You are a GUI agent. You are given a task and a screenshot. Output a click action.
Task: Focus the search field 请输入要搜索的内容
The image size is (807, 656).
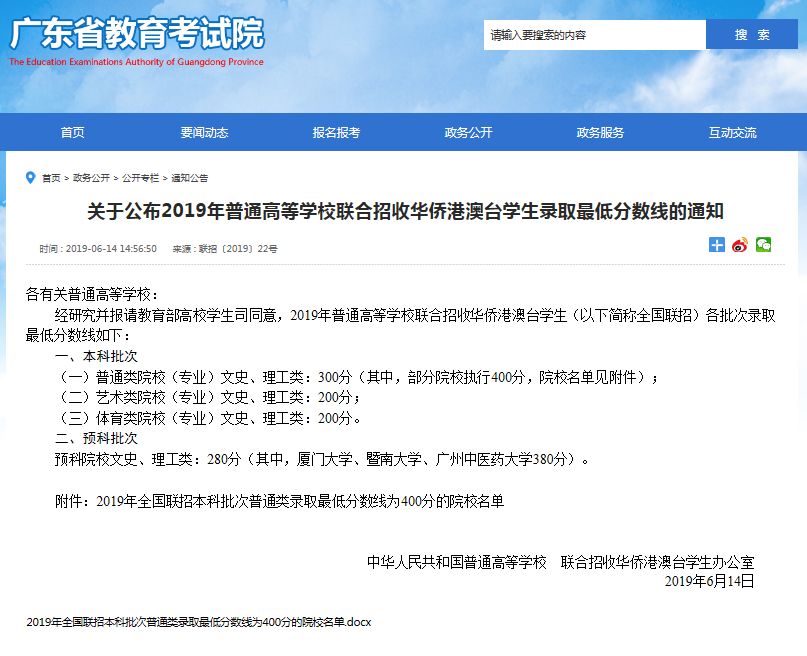click(x=594, y=35)
